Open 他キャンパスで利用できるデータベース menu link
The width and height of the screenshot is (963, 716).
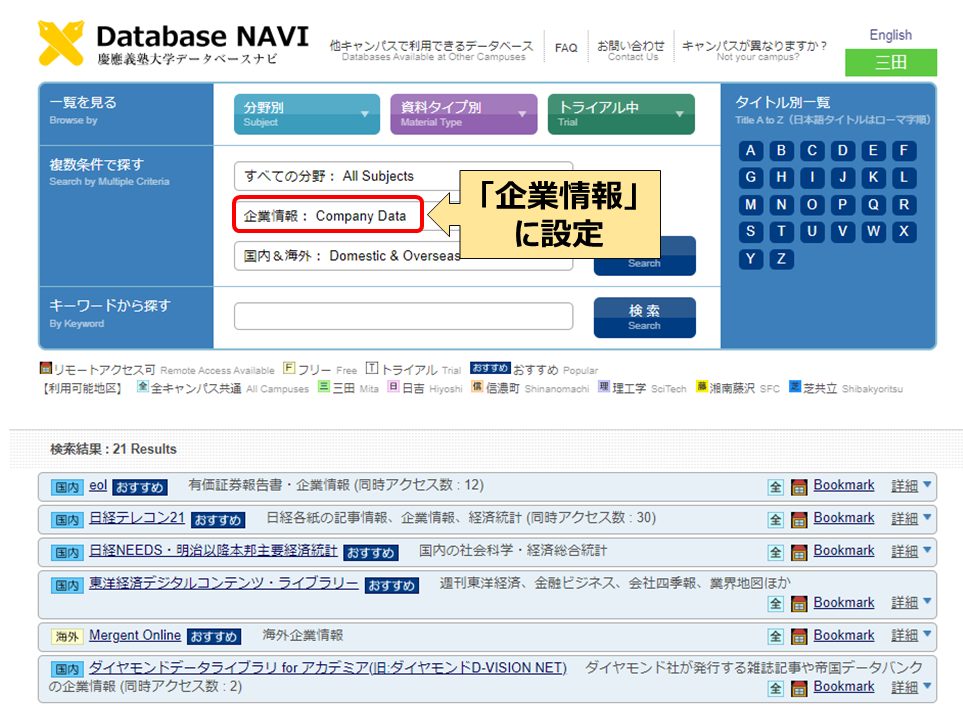point(432,50)
